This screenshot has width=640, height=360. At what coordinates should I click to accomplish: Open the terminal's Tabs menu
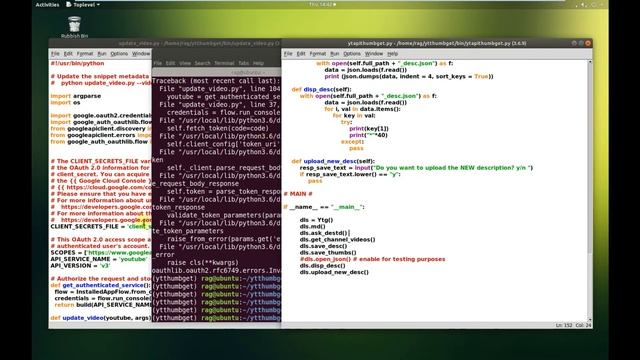[x=244, y=63]
